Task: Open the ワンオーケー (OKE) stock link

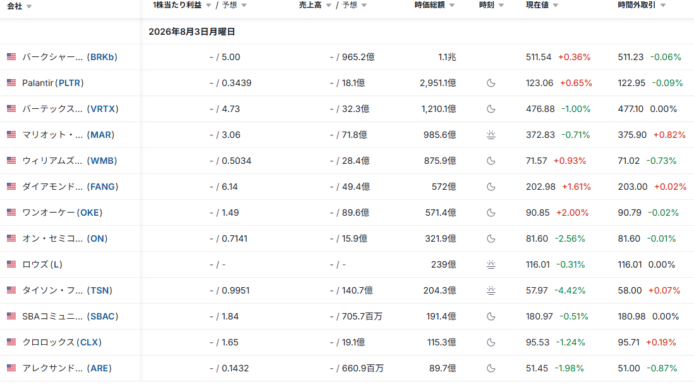Action: tap(62, 213)
